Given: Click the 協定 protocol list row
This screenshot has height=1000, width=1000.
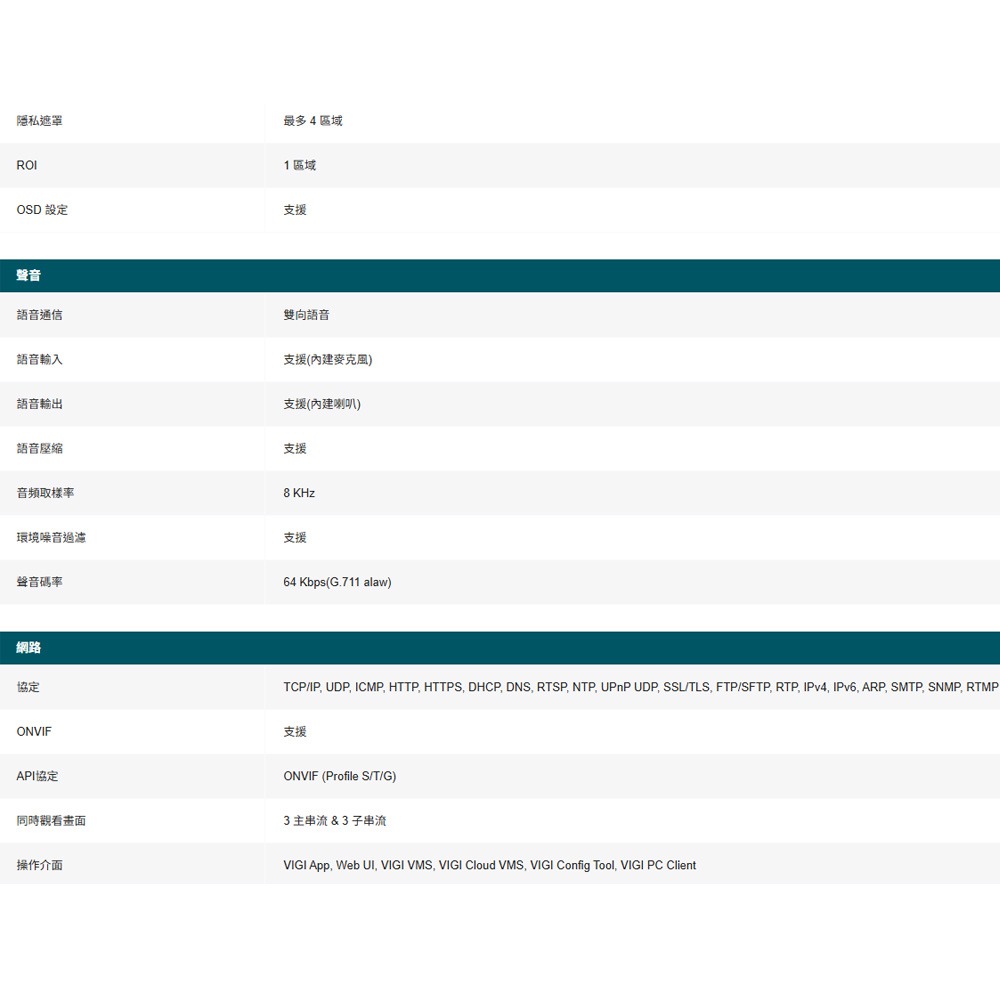Looking at the screenshot, I should [x=29, y=687].
